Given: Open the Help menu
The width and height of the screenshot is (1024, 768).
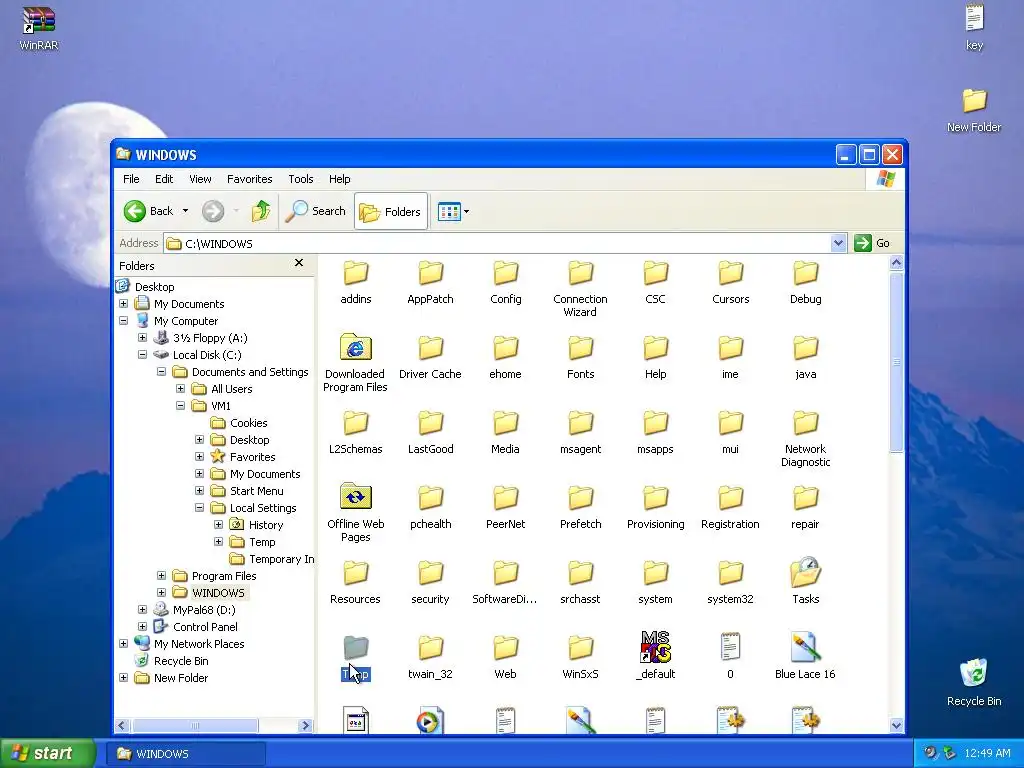Looking at the screenshot, I should [x=339, y=179].
